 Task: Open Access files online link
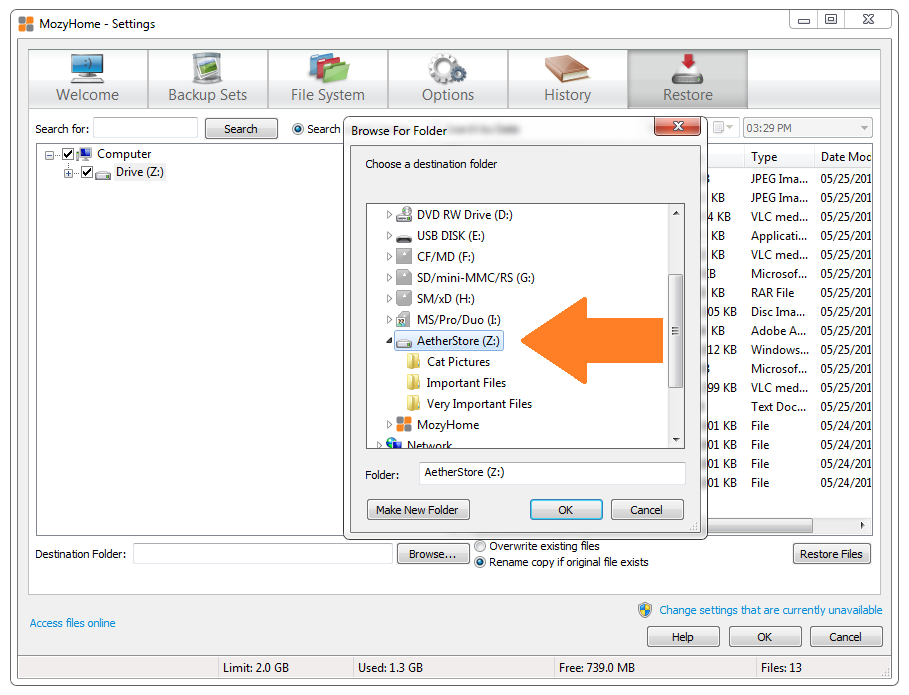[x=72, y=623]
